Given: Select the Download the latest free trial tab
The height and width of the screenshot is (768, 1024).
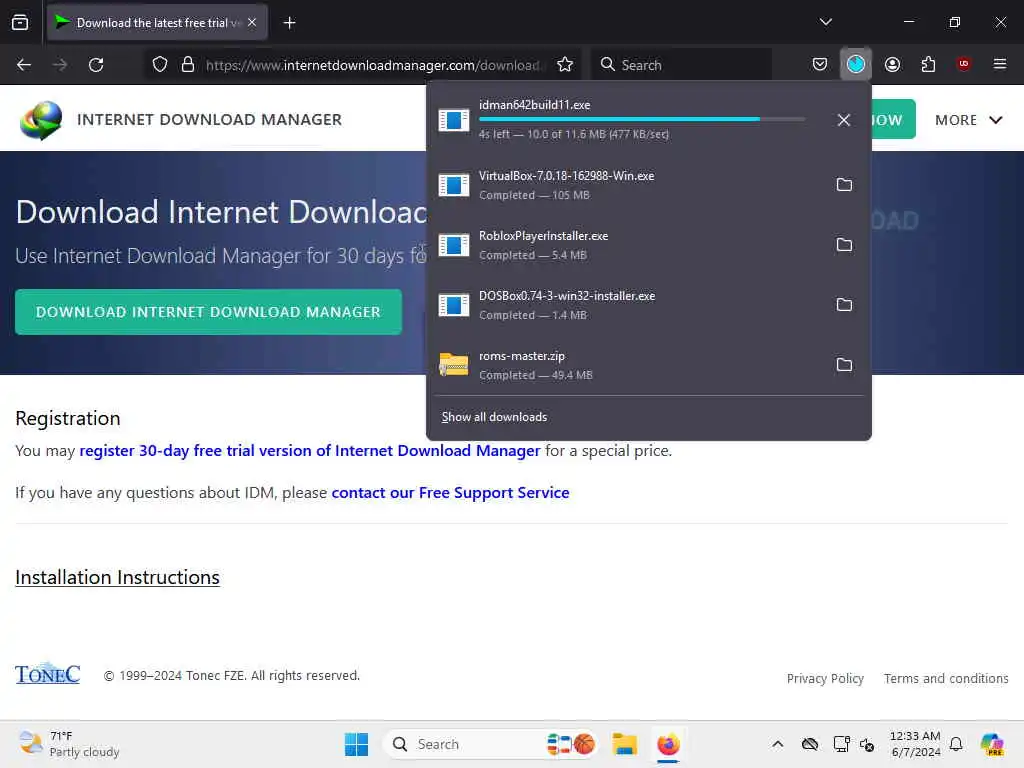Looking at the screenshot, I should click(157, 22).
